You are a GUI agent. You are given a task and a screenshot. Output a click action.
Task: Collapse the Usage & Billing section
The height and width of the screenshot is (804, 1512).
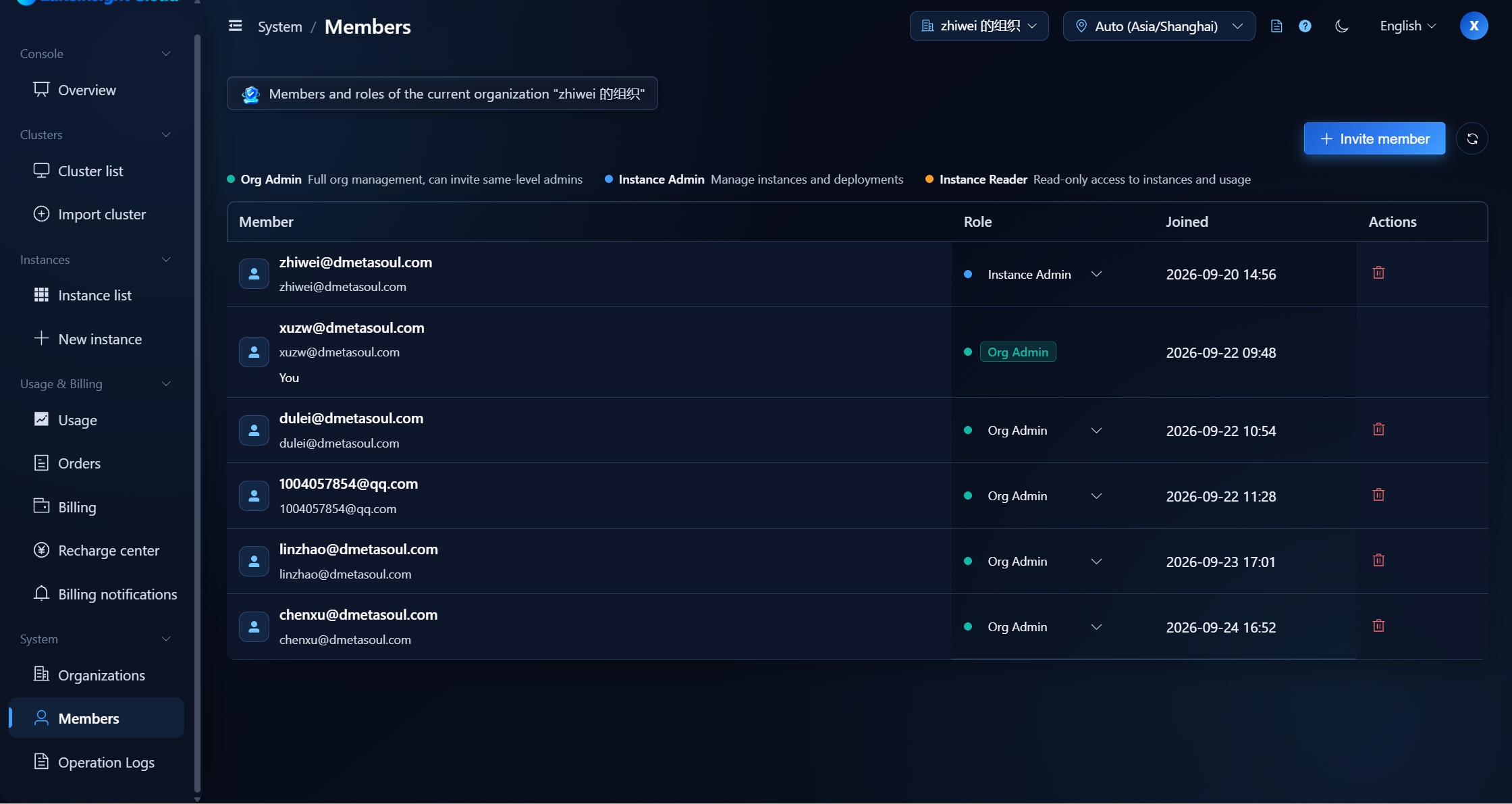click(x=96, y=383)
